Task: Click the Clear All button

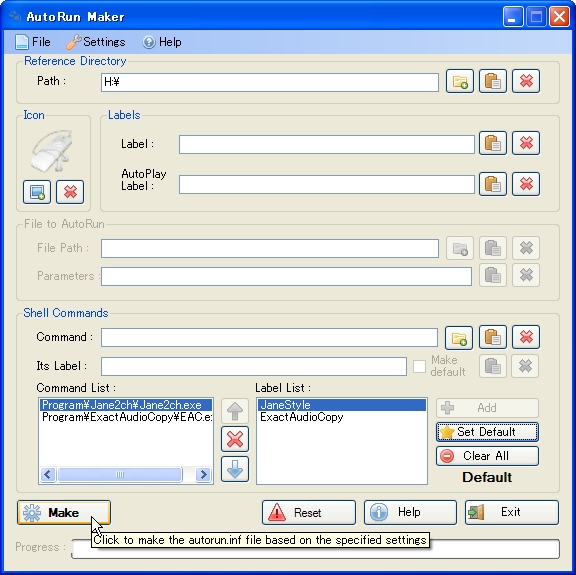Action: coord(487,456)
